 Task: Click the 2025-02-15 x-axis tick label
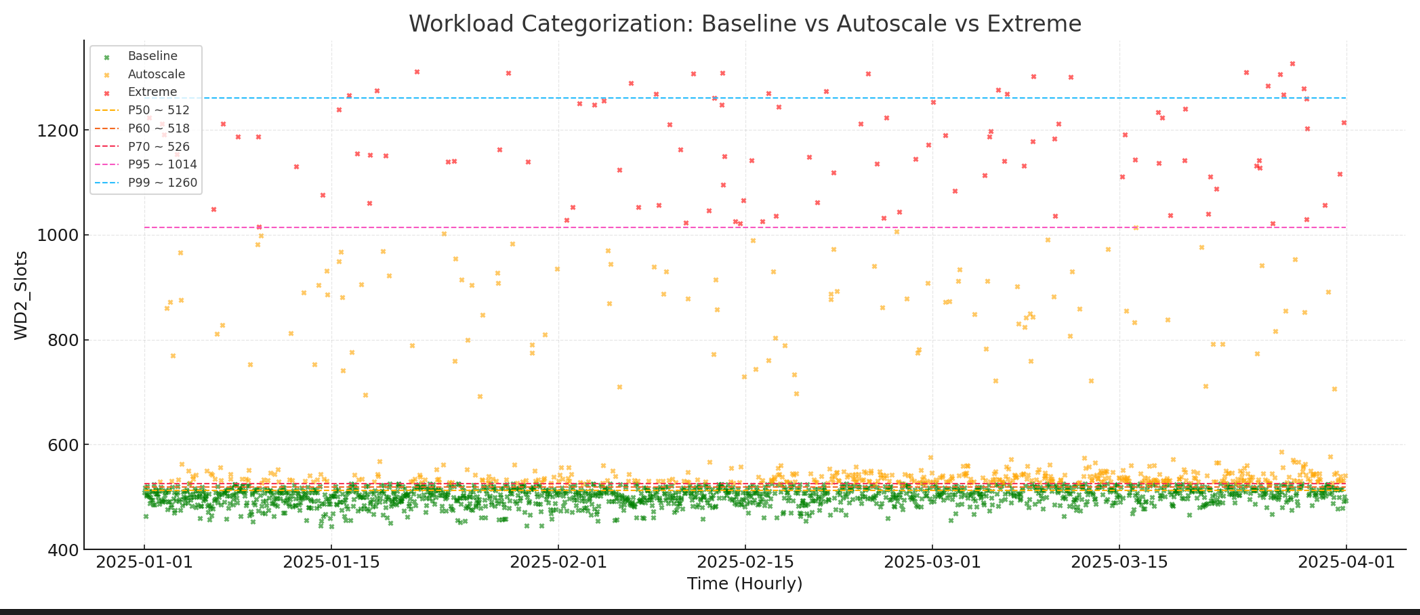point(745,563)
